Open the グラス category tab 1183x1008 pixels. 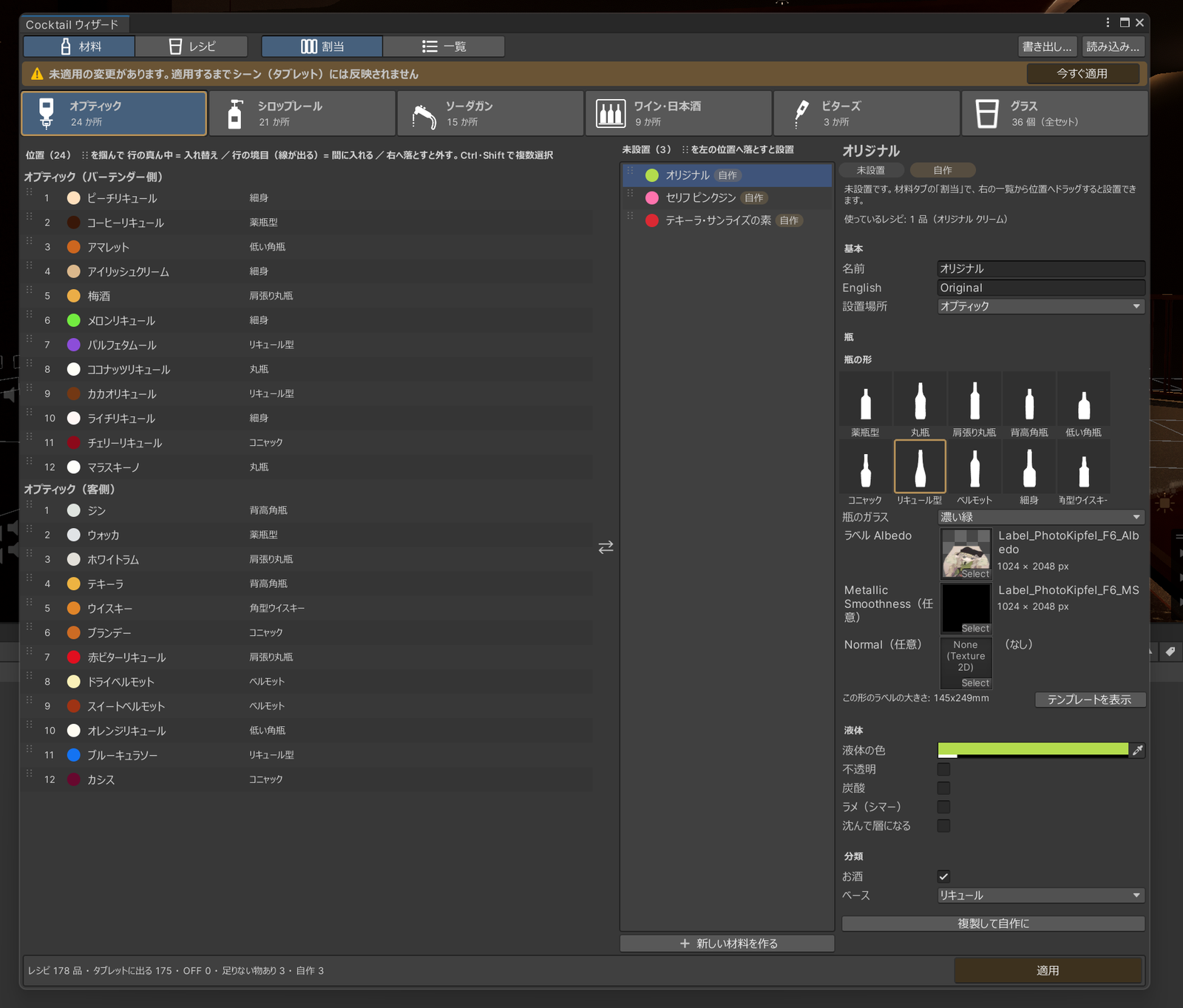click(x=1055, y=113)
